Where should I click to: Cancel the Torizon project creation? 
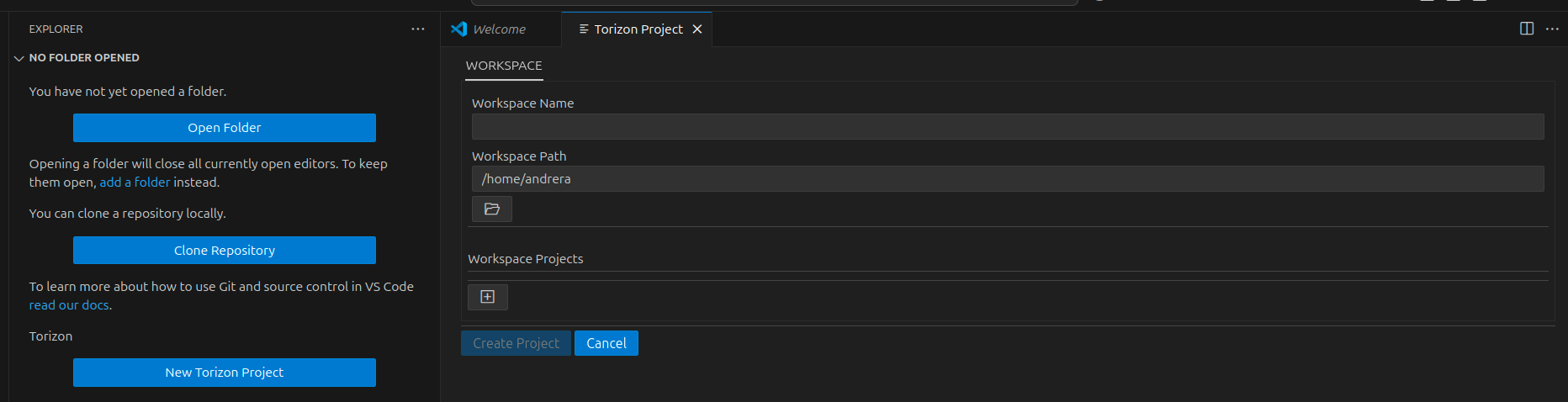pos(607,343)
